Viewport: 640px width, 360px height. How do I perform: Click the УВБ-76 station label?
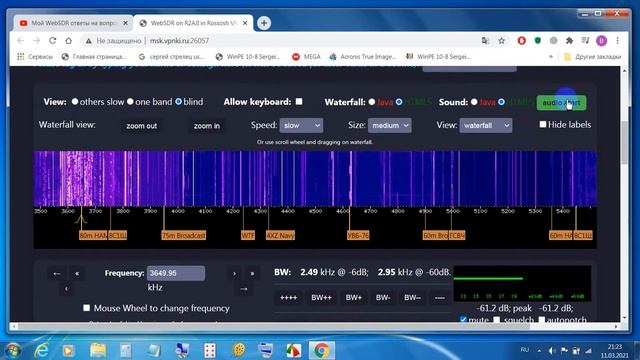point(358,236)
